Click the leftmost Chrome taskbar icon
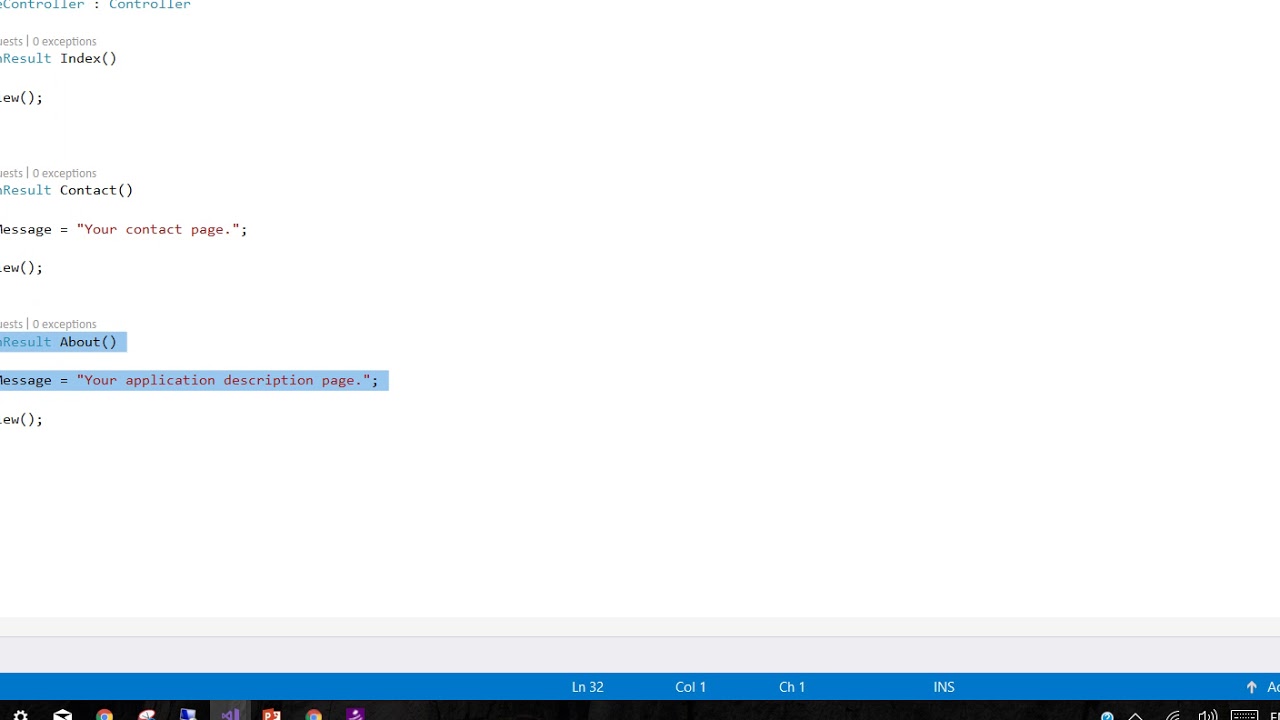 coord(105,714)
